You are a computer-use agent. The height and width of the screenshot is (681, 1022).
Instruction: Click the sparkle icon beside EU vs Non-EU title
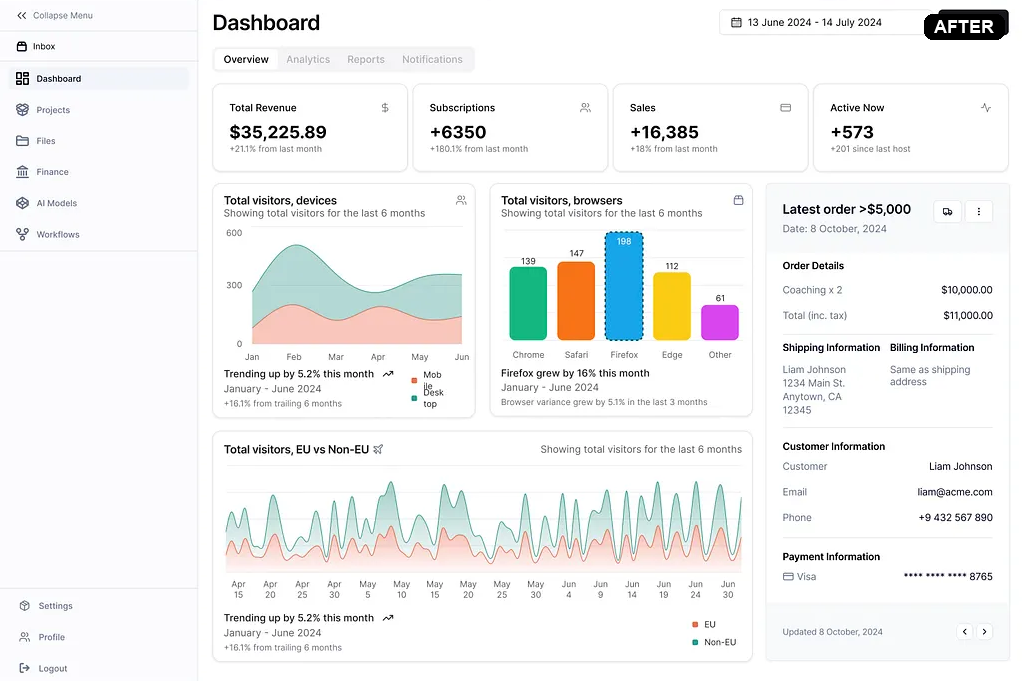[379, 449]
